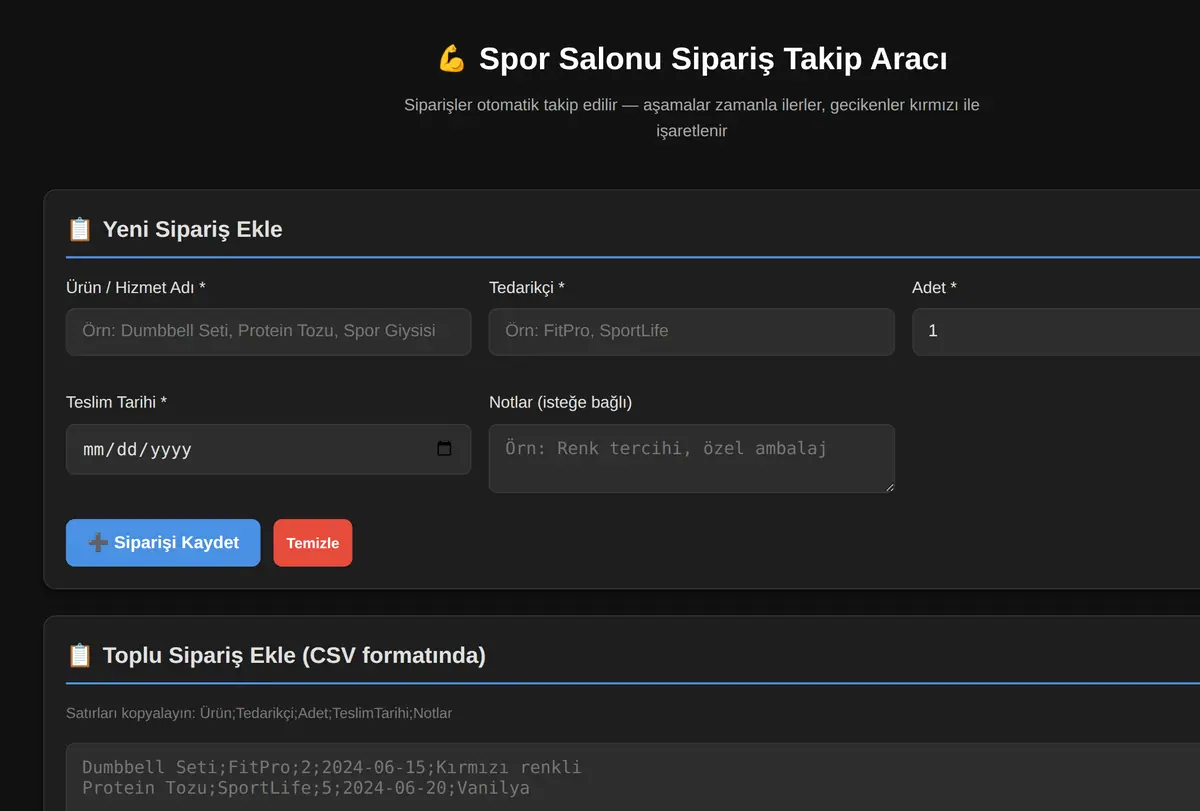Save order with Siparişi Kaydet button
Image resolution: width=1200 pixels, height=811 pixels.
tap(163, 543)
